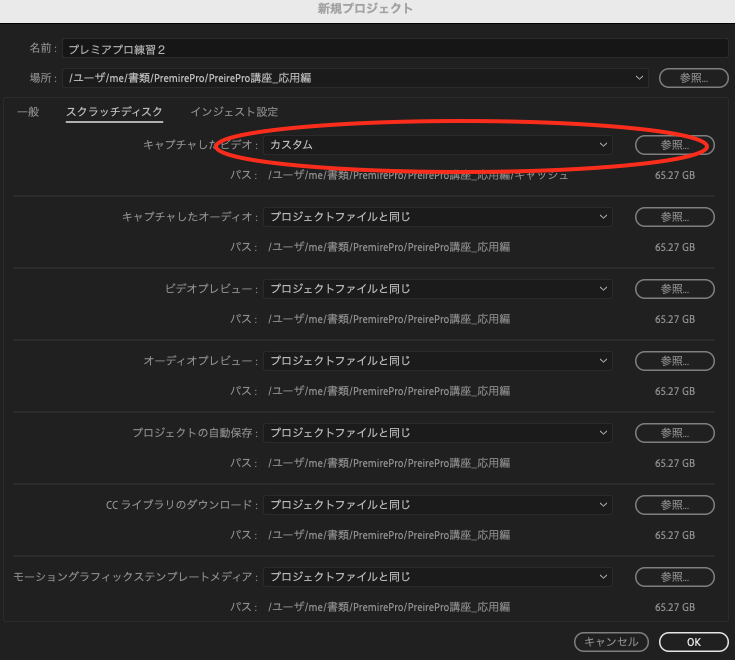735x660 pixels.
Task: Expand the オーディオプレビュー dropdown
Action: pos(438,361)
